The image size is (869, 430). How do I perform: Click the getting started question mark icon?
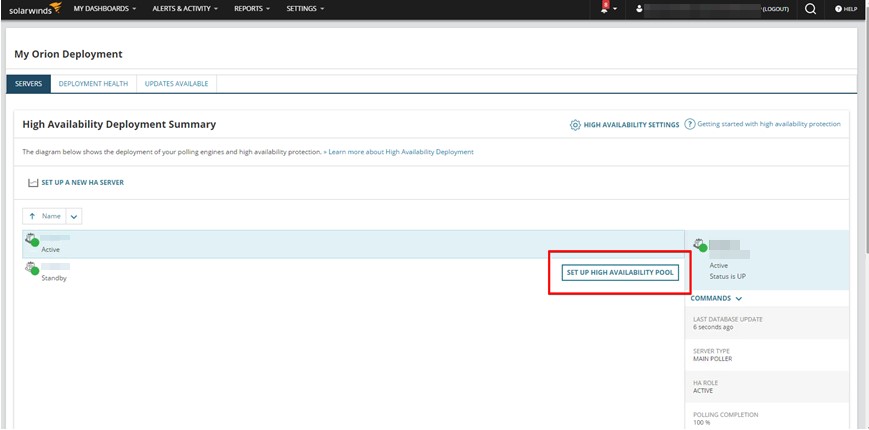click(x=690, y=124)
